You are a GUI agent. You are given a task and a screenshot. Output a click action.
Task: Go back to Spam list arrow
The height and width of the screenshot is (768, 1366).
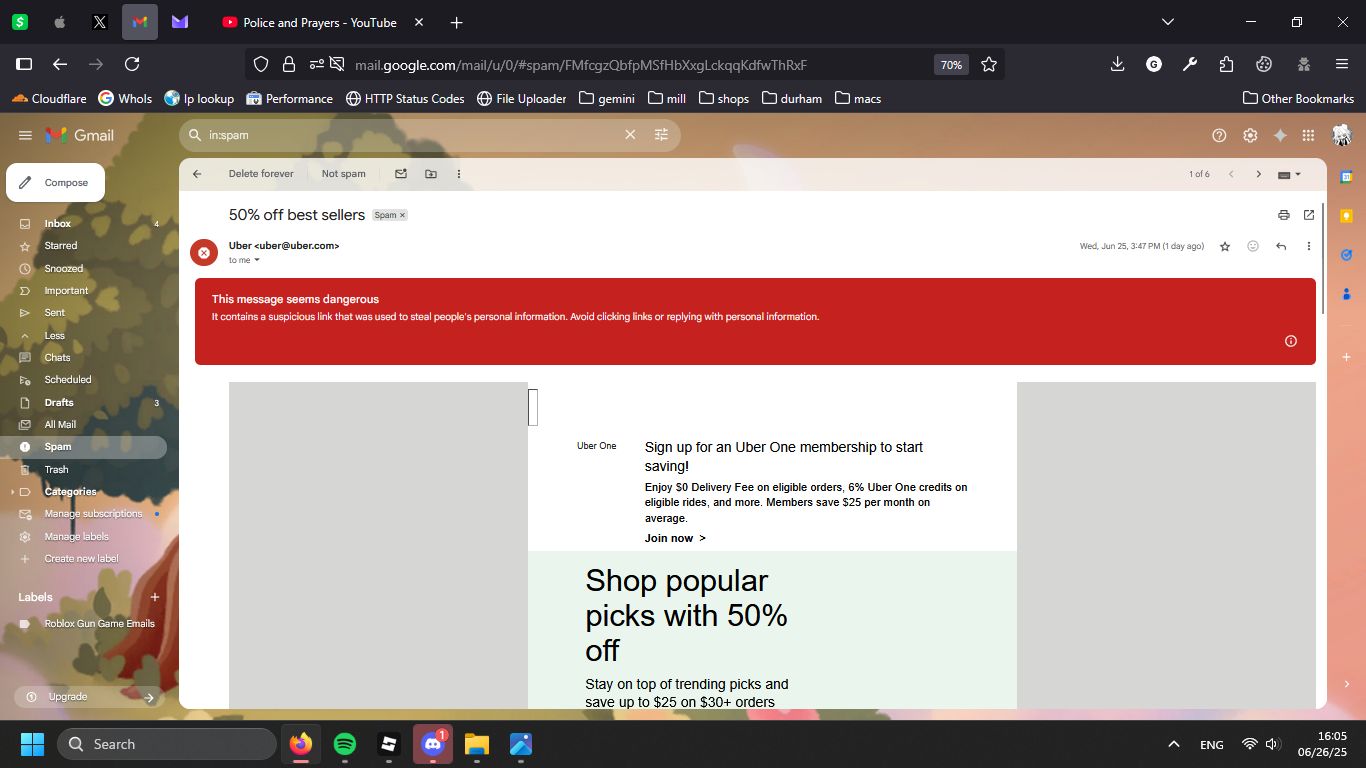[197, 174]
